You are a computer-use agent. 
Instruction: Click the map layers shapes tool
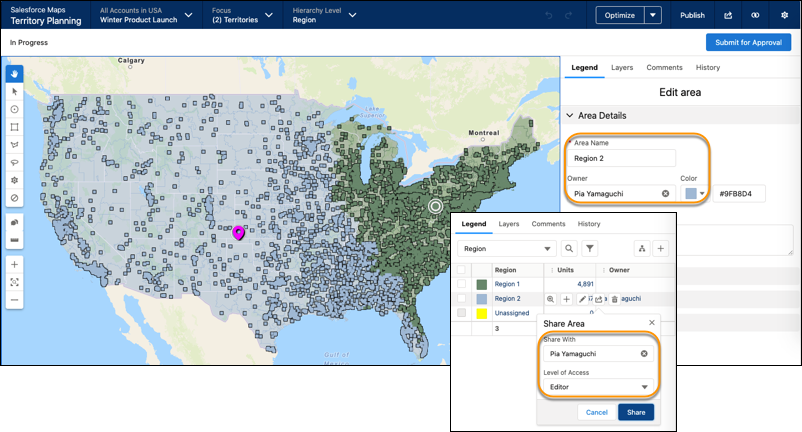tap(14, 222)
